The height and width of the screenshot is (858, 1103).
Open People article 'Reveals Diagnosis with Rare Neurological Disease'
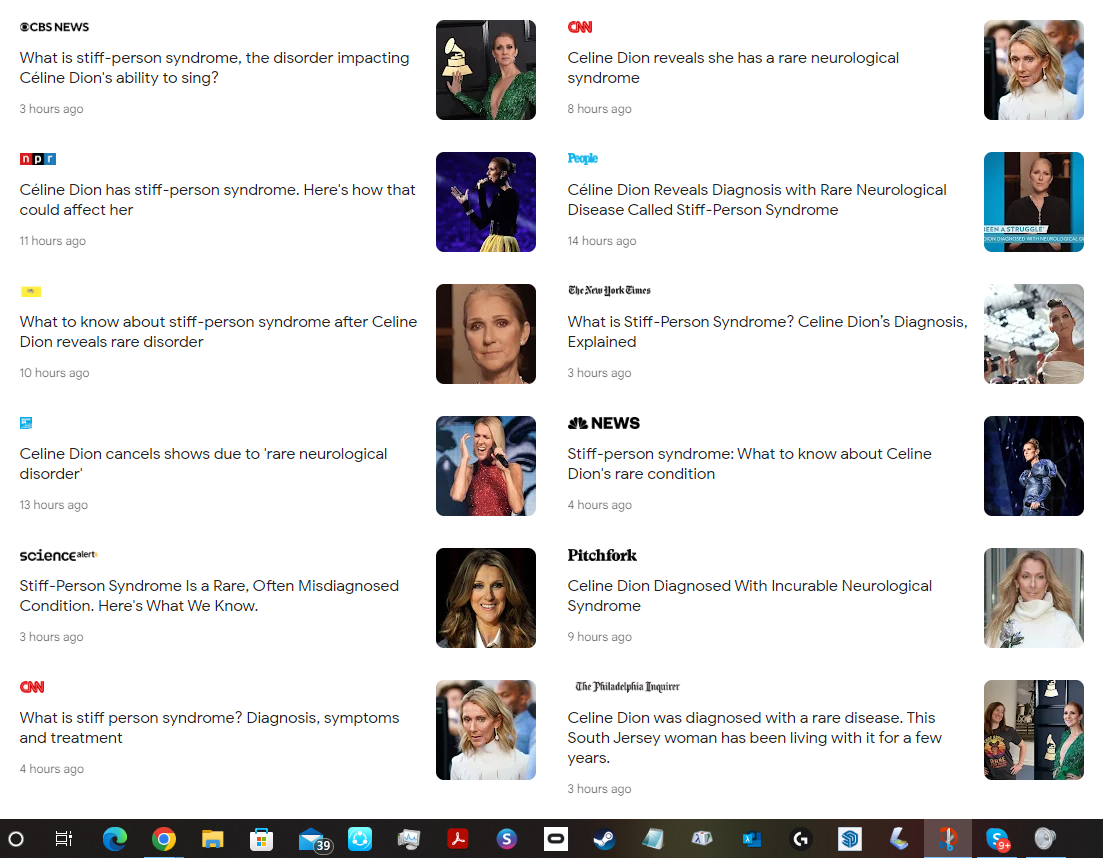click(757, 200)
